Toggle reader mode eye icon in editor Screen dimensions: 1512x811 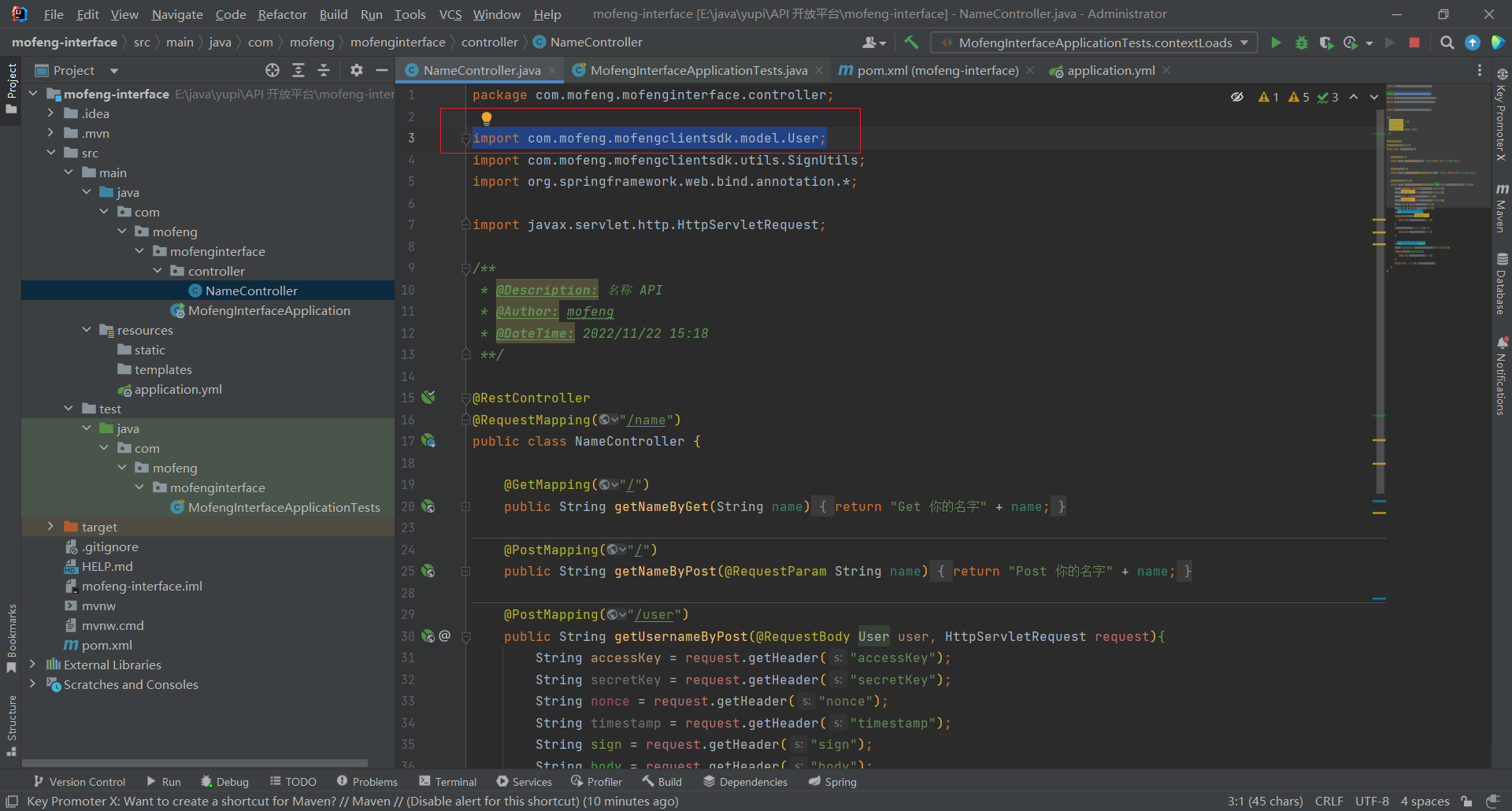click(1237, 97)
